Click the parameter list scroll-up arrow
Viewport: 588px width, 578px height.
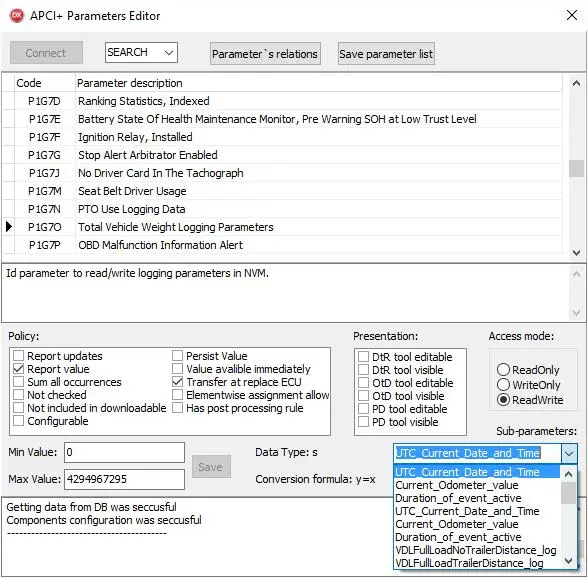point(576,83)
